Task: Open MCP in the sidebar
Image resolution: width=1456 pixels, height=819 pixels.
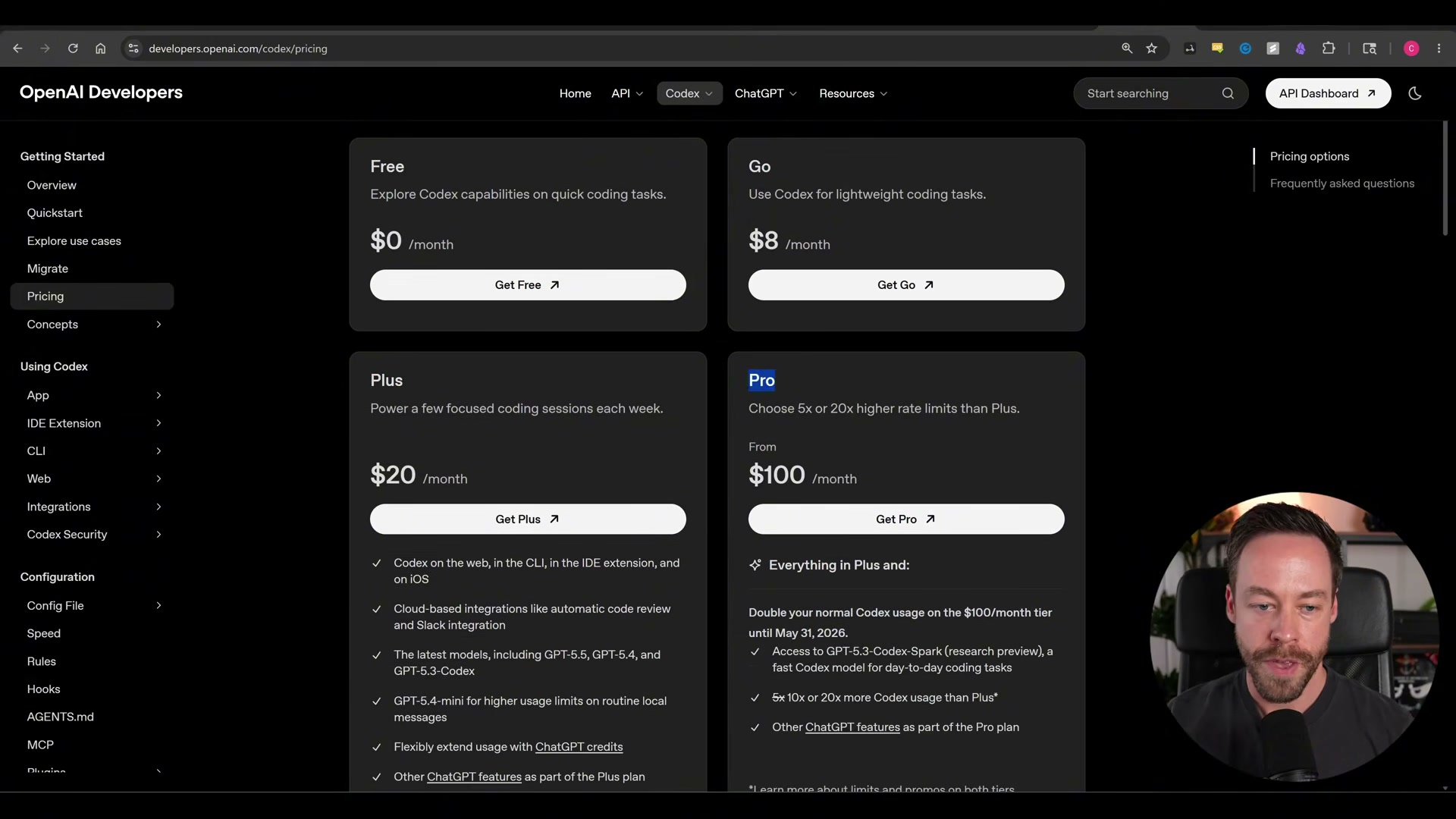Action: [x=40, y=745]
